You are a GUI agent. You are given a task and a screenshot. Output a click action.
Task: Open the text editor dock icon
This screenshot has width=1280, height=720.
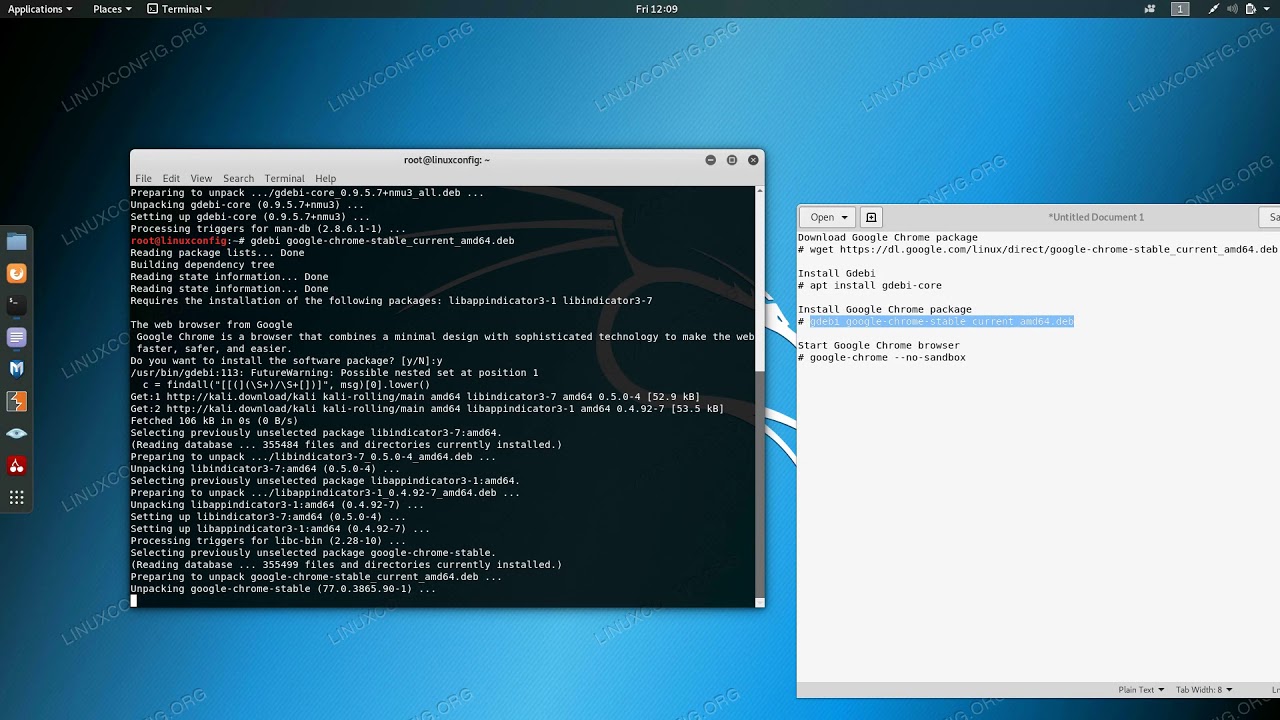coord(16,337)
